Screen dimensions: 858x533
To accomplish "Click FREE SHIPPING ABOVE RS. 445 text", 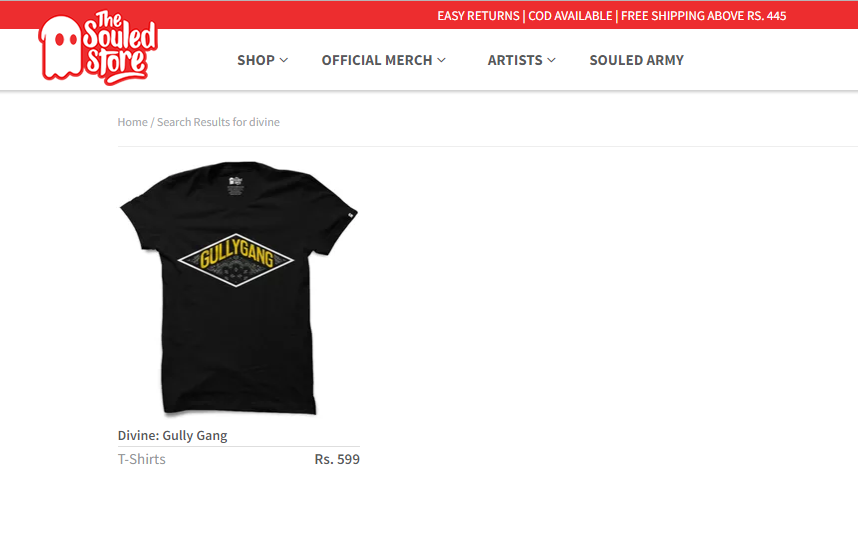I will (x=704, y=16).
